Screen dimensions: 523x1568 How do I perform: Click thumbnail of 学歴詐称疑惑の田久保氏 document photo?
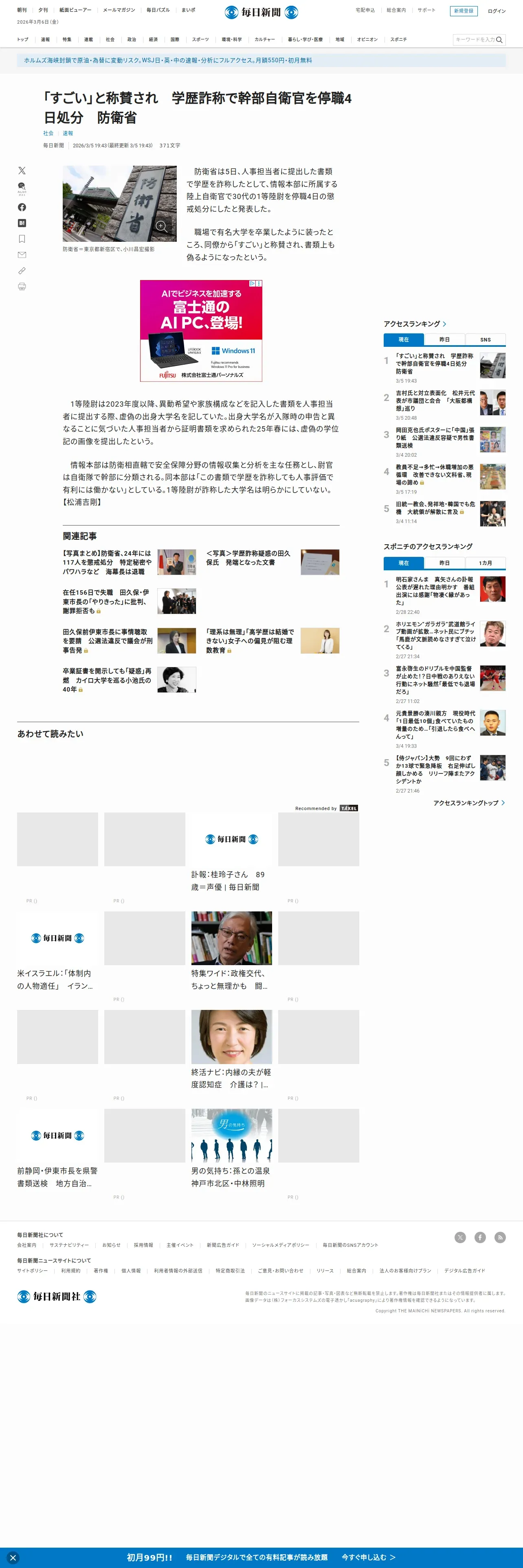pos(320,562)
